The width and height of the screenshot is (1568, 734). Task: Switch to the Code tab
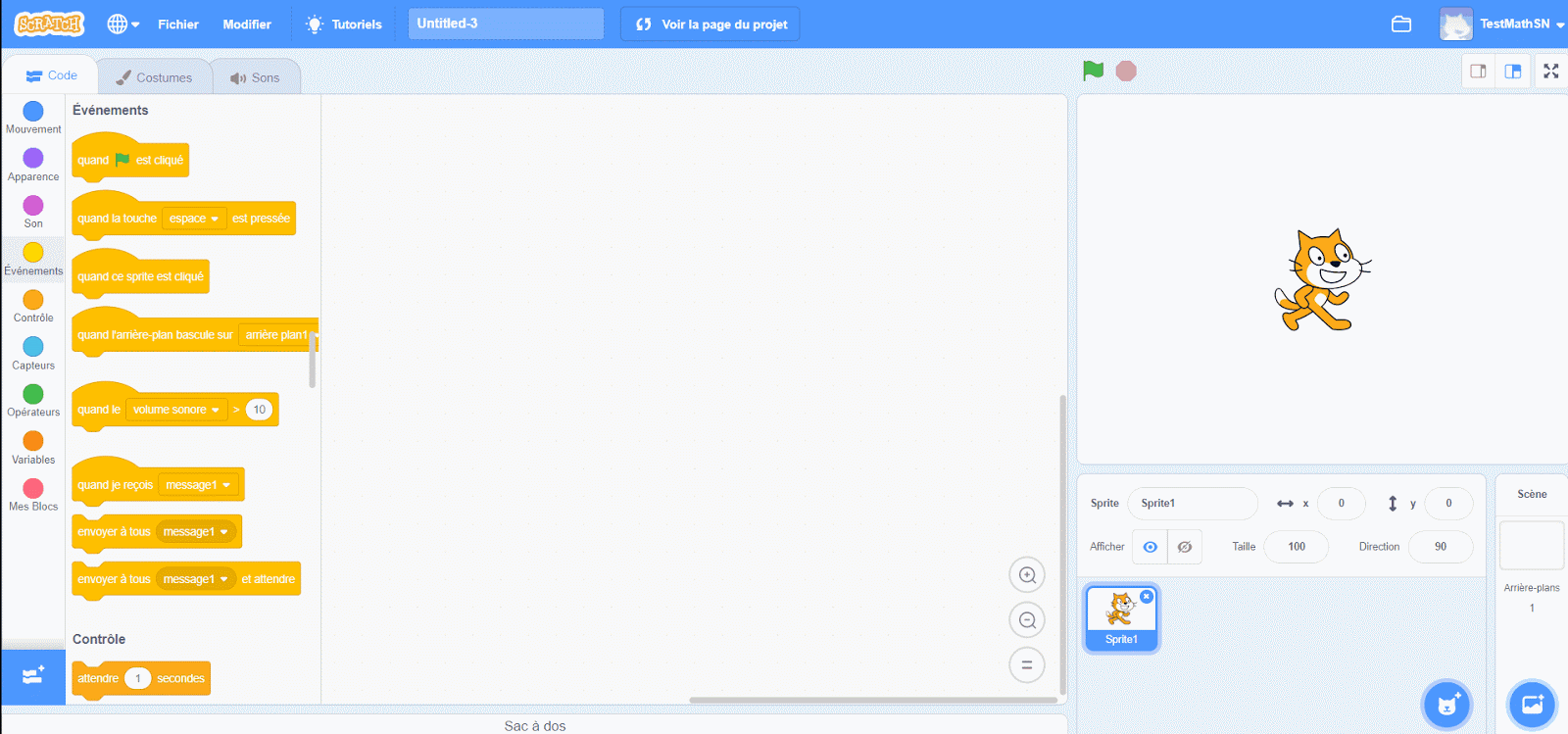(50, 75)
